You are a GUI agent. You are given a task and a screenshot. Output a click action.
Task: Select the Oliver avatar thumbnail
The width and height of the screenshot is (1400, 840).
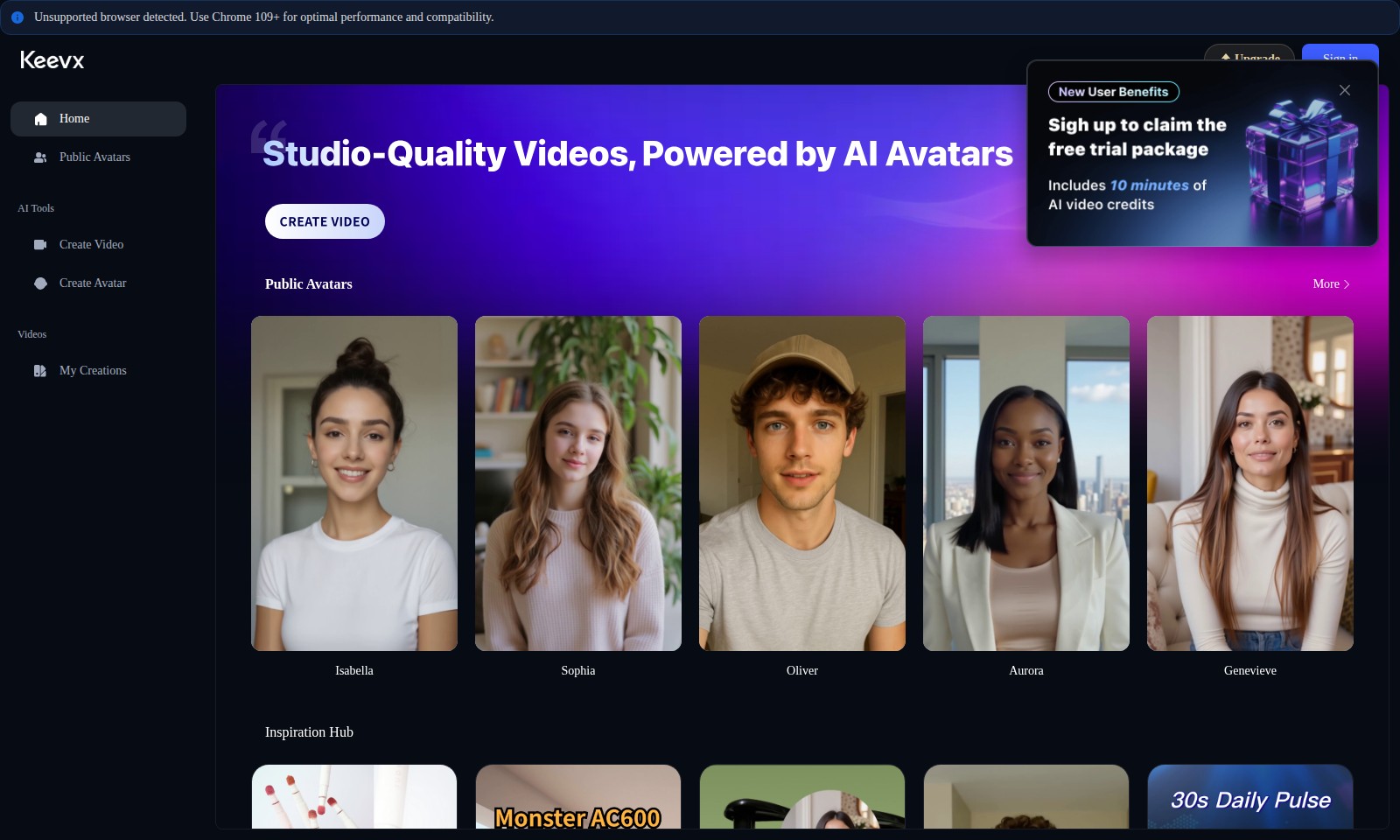click(802, 483)
